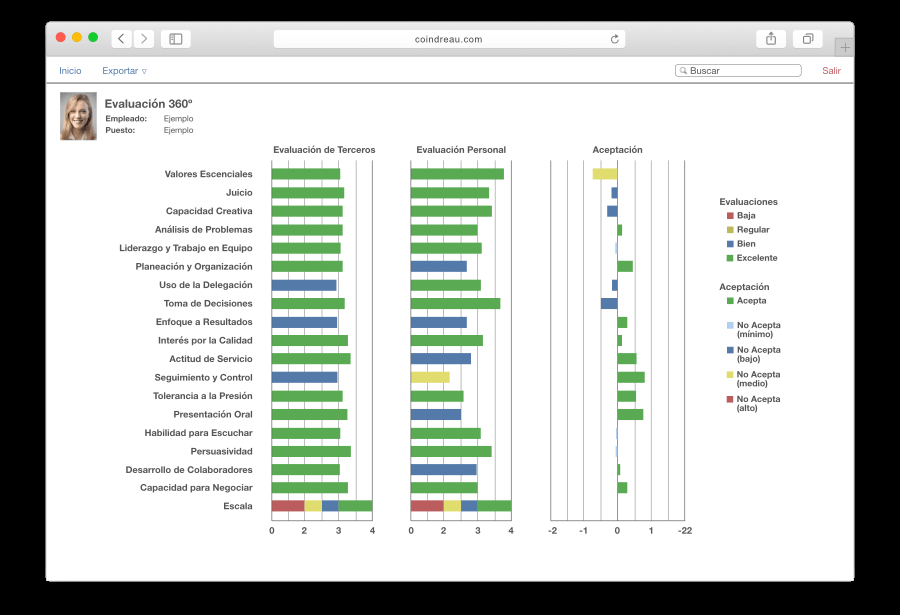Show all tabs overview button
Viewport: 900px width, 615px height.
coord(808,38)
